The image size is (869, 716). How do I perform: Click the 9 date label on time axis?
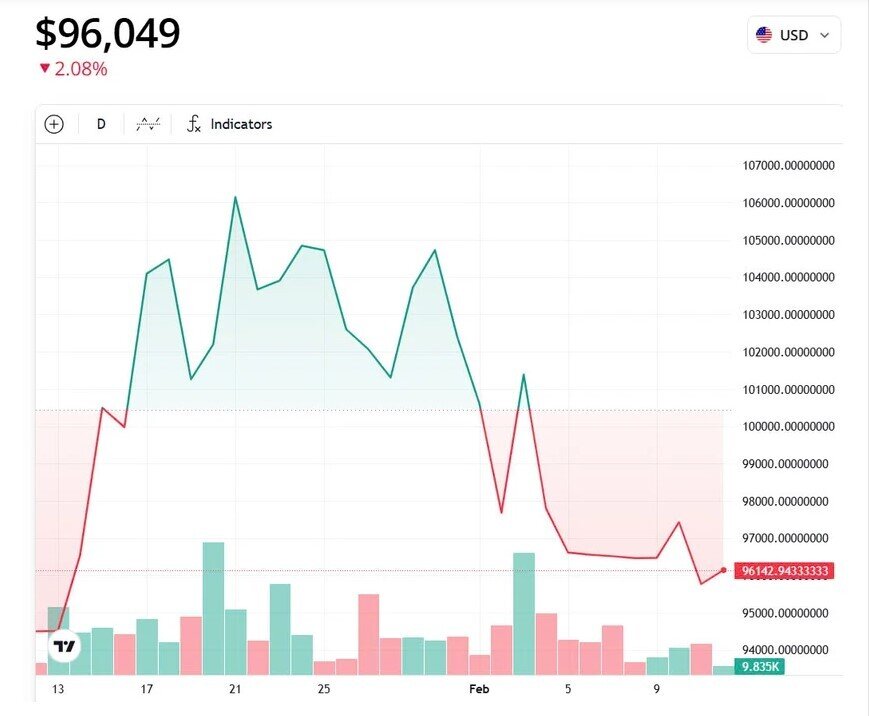656,689
